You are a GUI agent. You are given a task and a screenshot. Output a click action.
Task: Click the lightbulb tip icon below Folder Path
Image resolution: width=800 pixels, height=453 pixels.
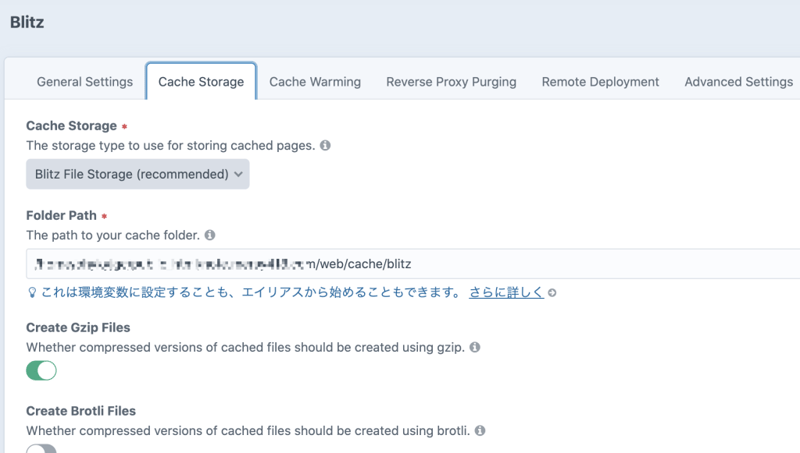click(32, 293)
